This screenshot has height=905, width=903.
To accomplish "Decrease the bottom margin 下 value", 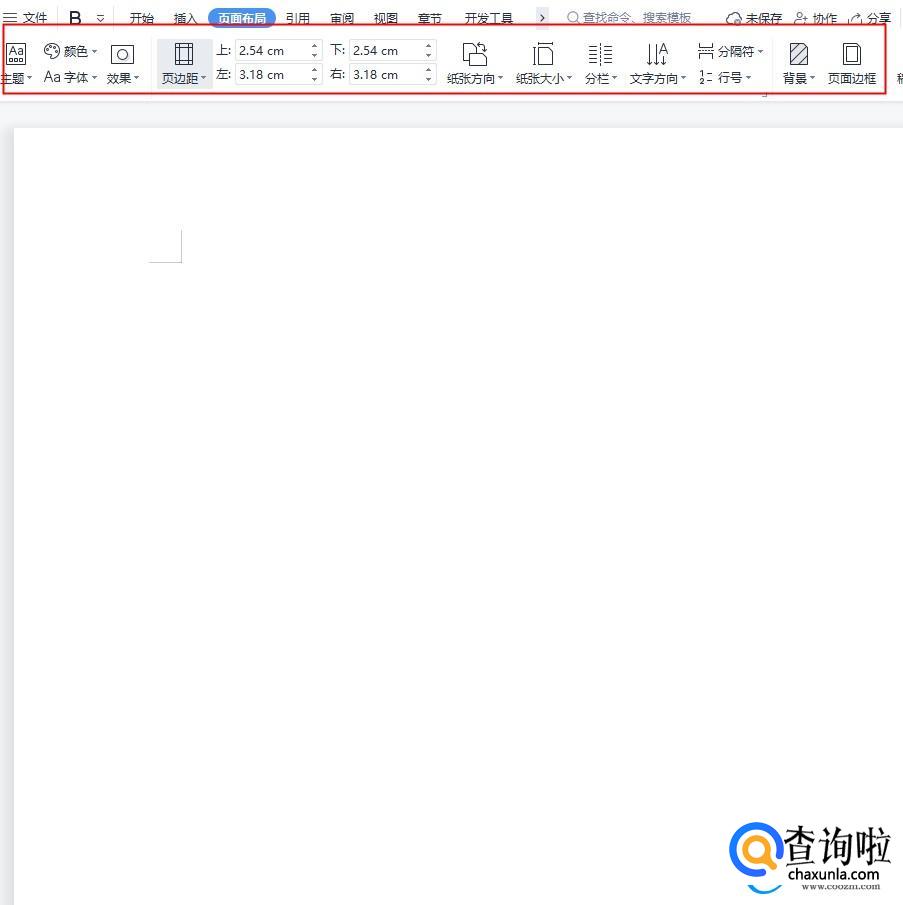I will click(x=429, y=55).
